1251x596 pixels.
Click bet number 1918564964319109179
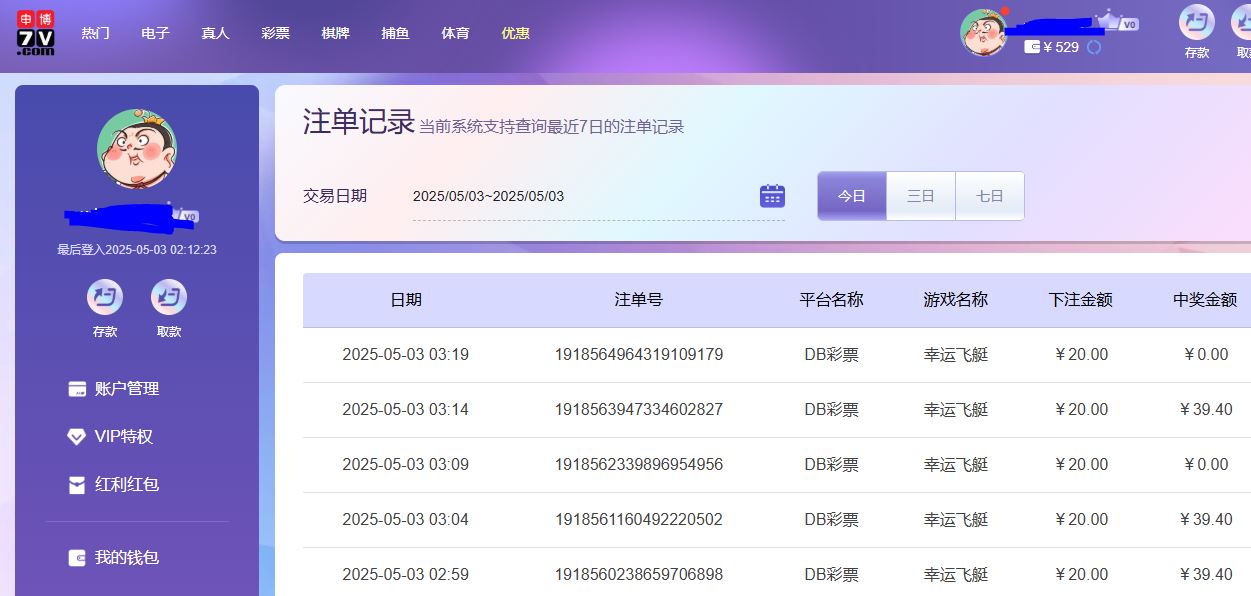[639, 355]
